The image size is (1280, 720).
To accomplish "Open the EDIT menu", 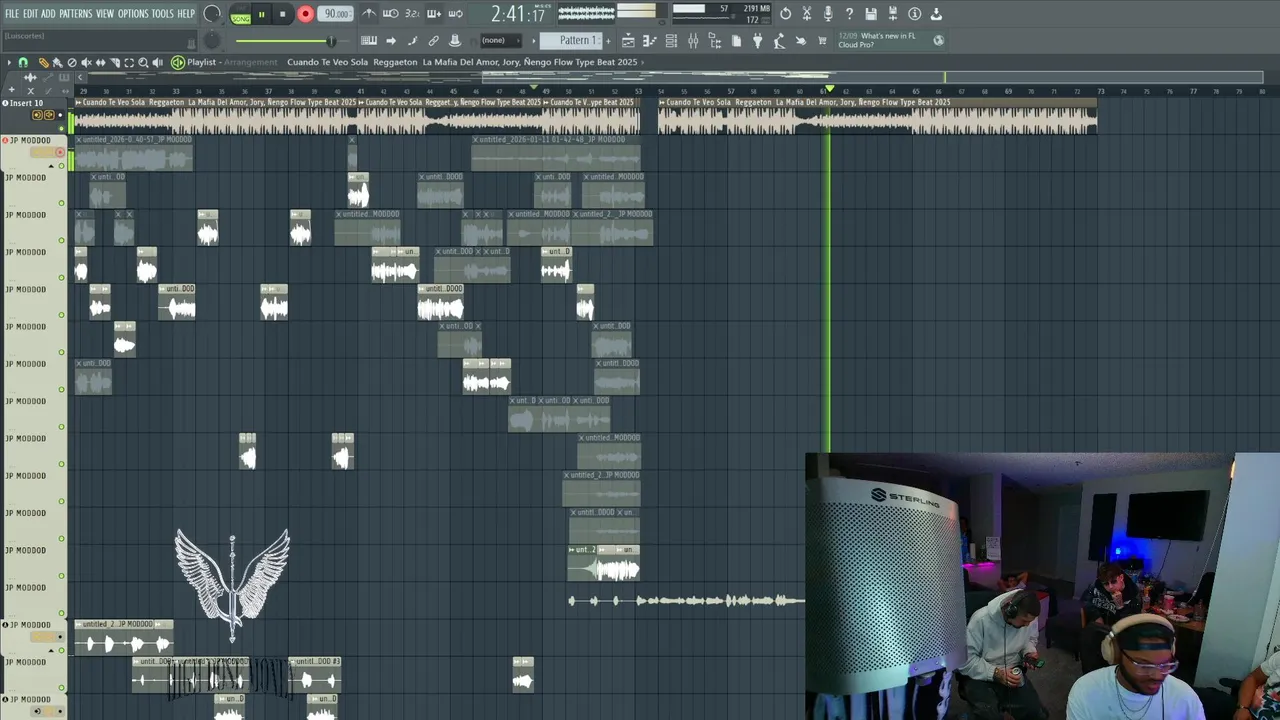I will click(30, 14).
